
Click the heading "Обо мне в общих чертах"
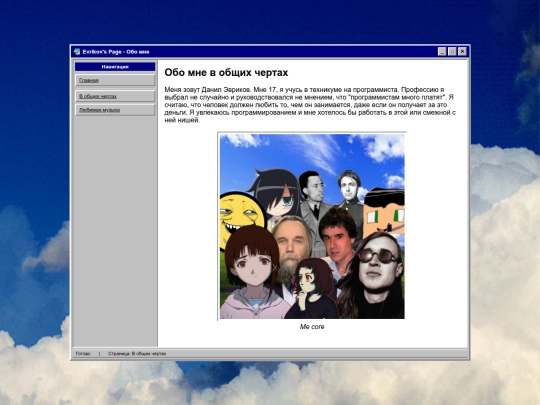(226, 73)
